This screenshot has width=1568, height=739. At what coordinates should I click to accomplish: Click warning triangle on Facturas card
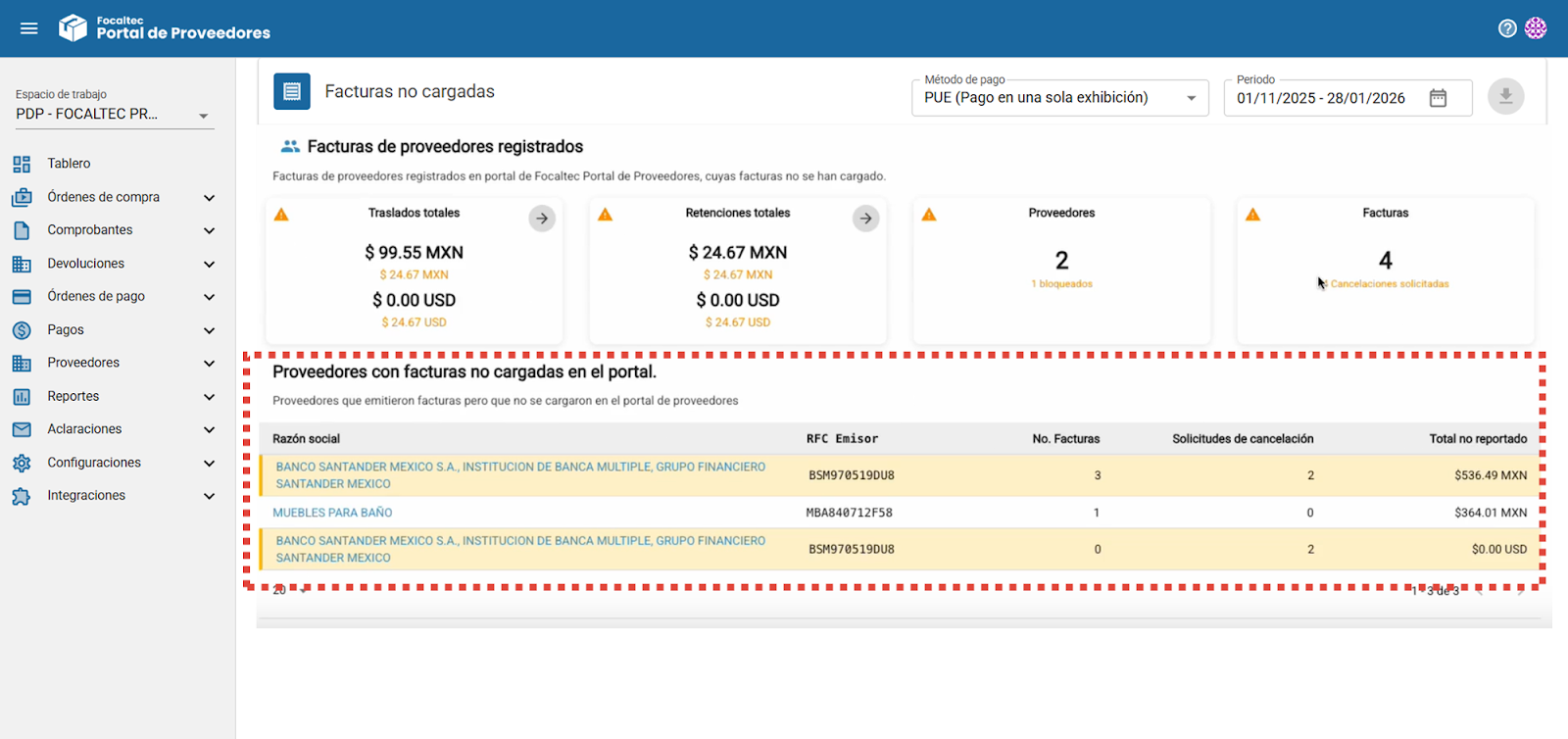pyautogui.click(x=1252, y=215)
